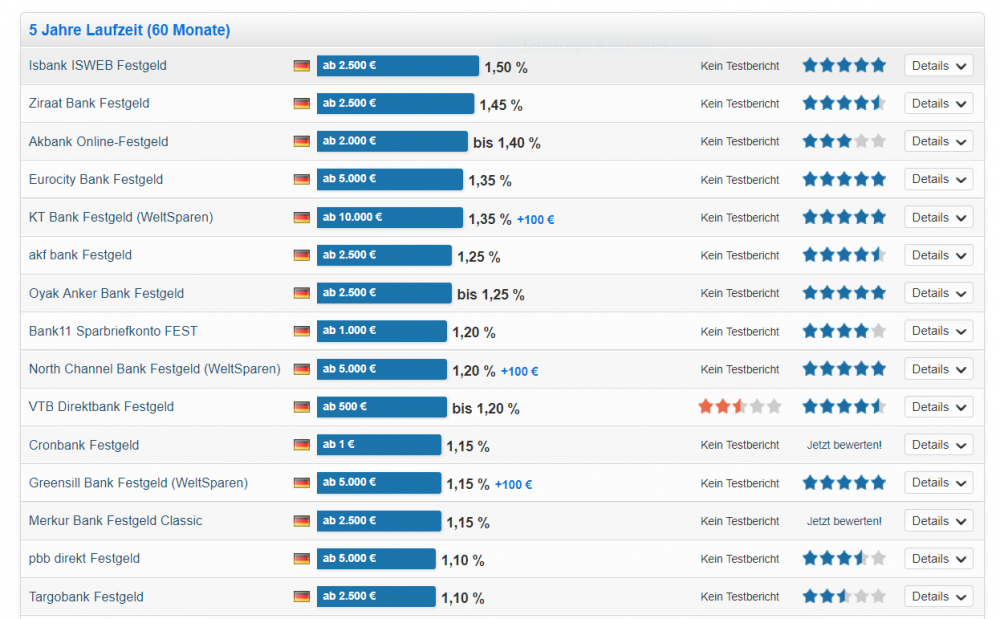Click the bis 1,40 % rate for Akbank
Screen dimensions: 1000x619
coord(507,143)
